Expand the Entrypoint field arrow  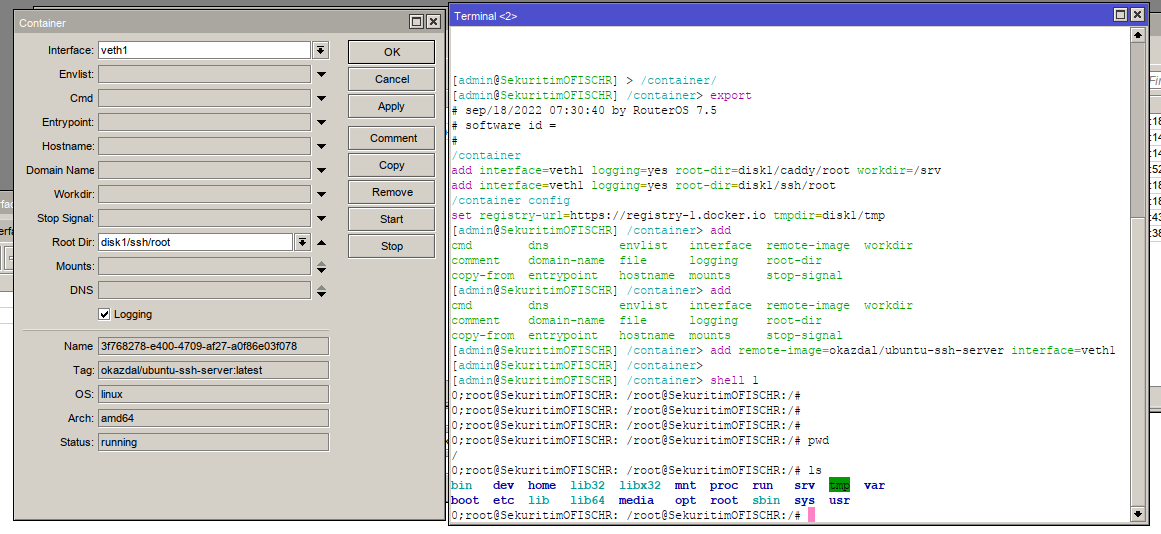pyautogui.click(x=321, y=123)
